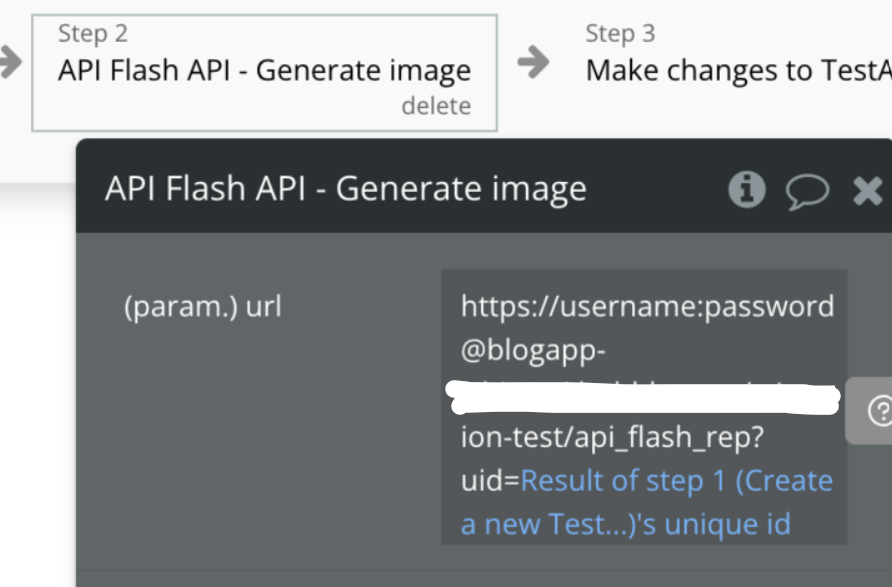Click the 'https://username:password' text in url field

pos(647,306)
